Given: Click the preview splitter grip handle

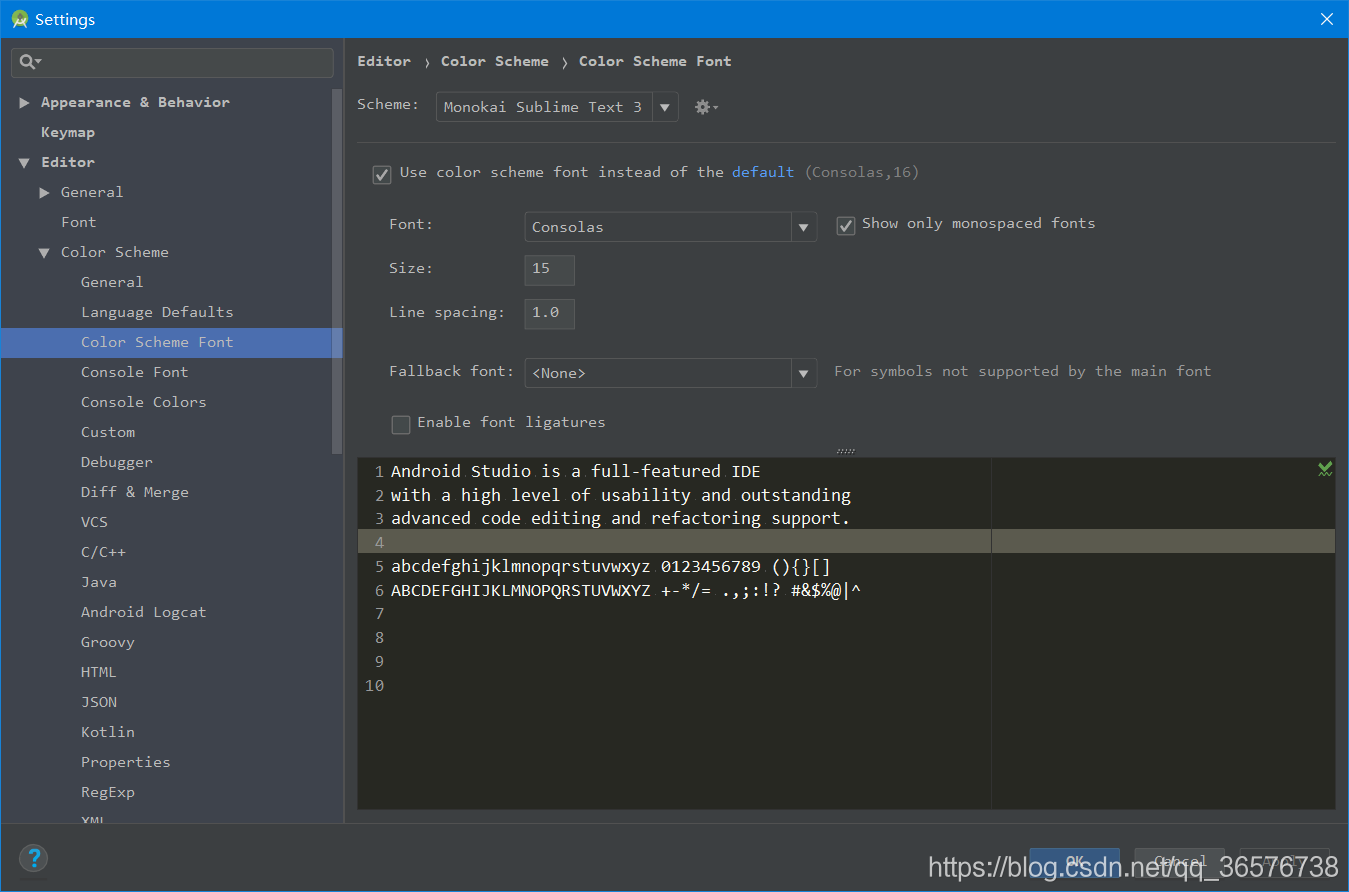Looking at the screenshot, I should click(x=846, y=451).
